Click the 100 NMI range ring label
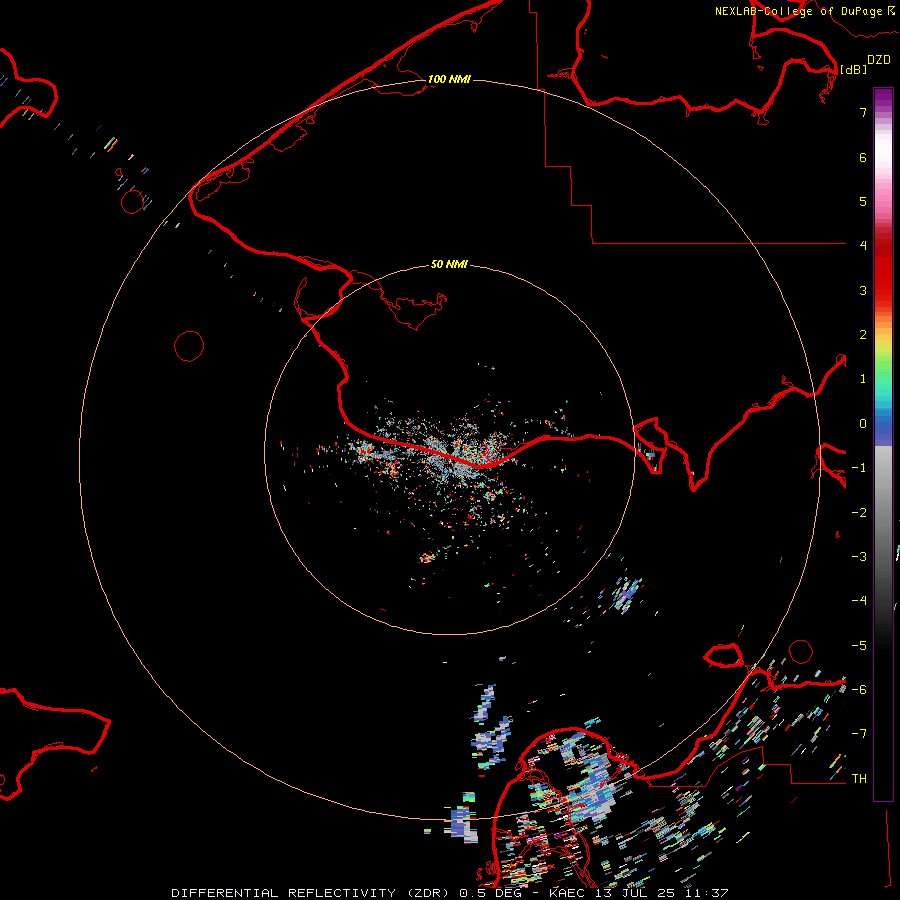 (x=449, y=79)
